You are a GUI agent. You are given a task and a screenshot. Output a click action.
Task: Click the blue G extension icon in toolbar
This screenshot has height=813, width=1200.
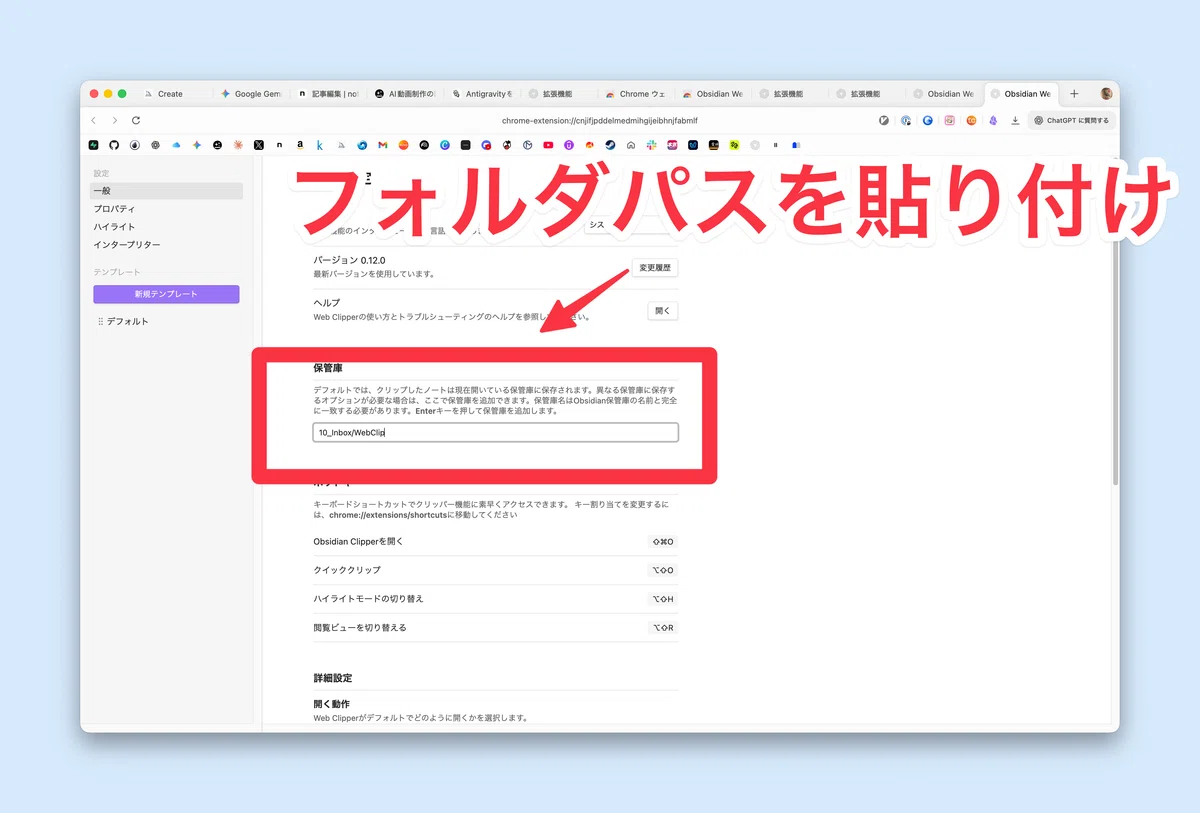928,120
